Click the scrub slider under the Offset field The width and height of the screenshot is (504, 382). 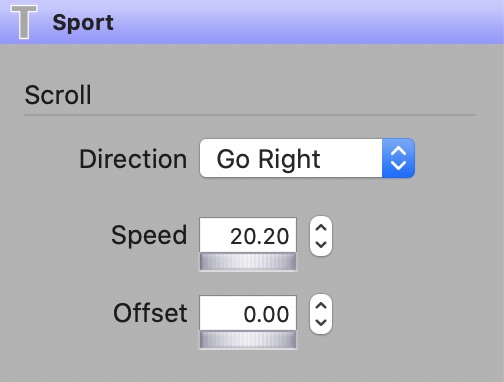(x=248, y=340)
